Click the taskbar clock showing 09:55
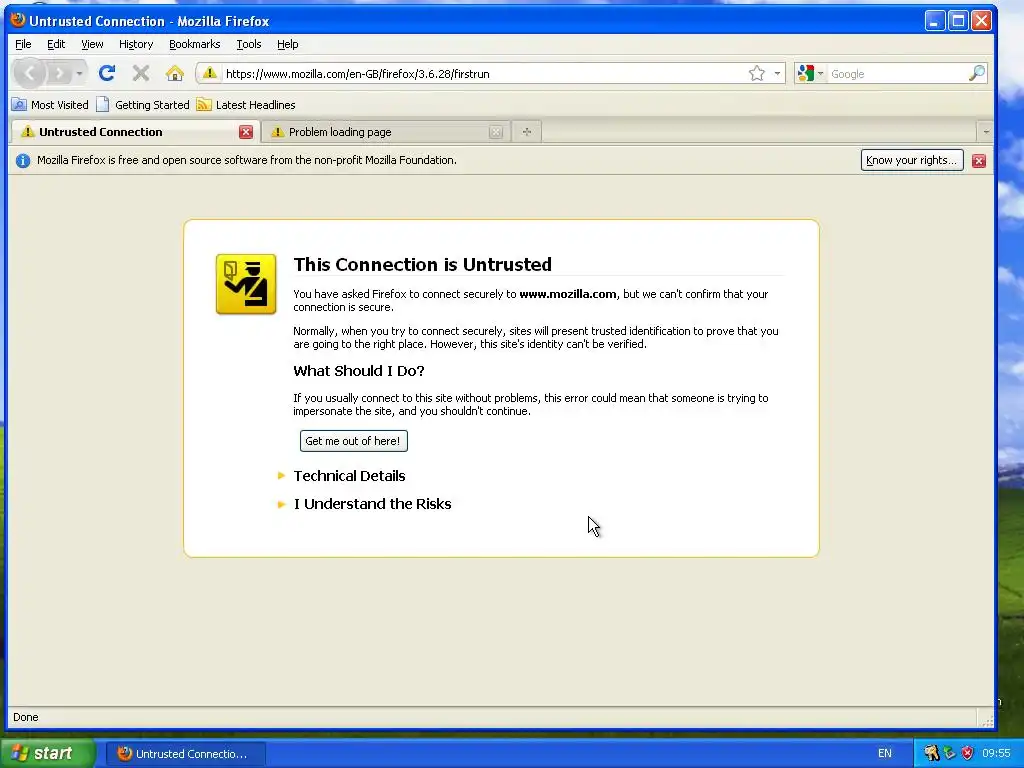Image resolution: width=1024 pixels, height=768 pixels. click(996, 754)
